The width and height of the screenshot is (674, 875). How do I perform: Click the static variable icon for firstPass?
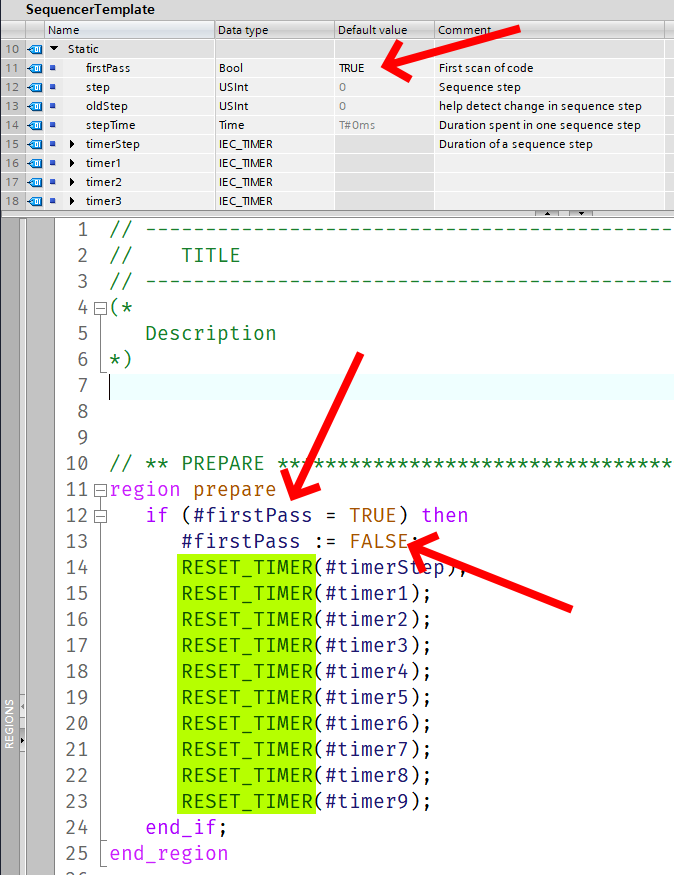tap(35, 68)
